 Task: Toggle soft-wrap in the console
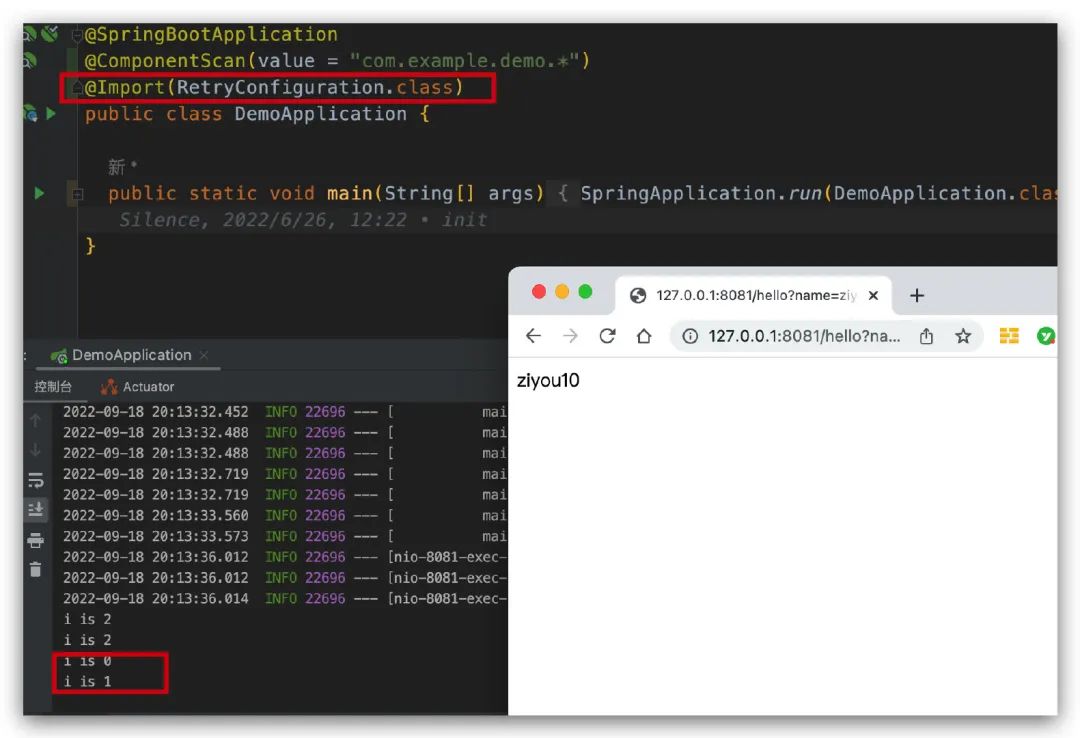pyautogui.click(x=36, y=480)
